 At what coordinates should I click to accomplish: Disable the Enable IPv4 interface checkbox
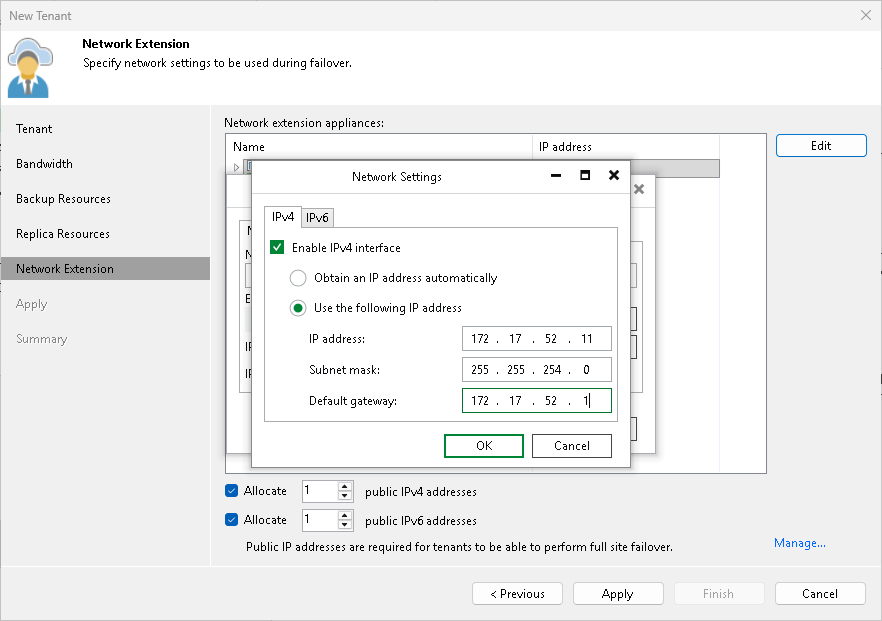275,246
